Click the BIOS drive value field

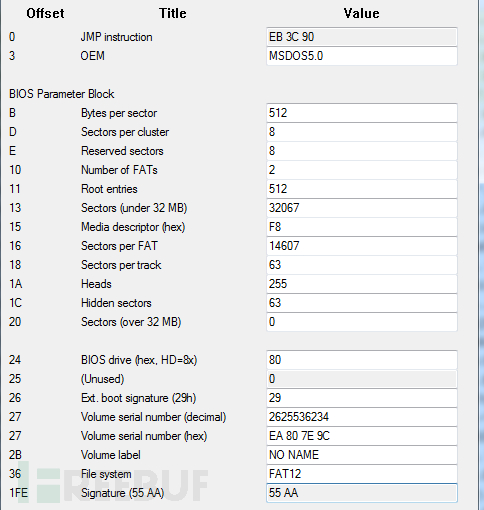(362, 360)
